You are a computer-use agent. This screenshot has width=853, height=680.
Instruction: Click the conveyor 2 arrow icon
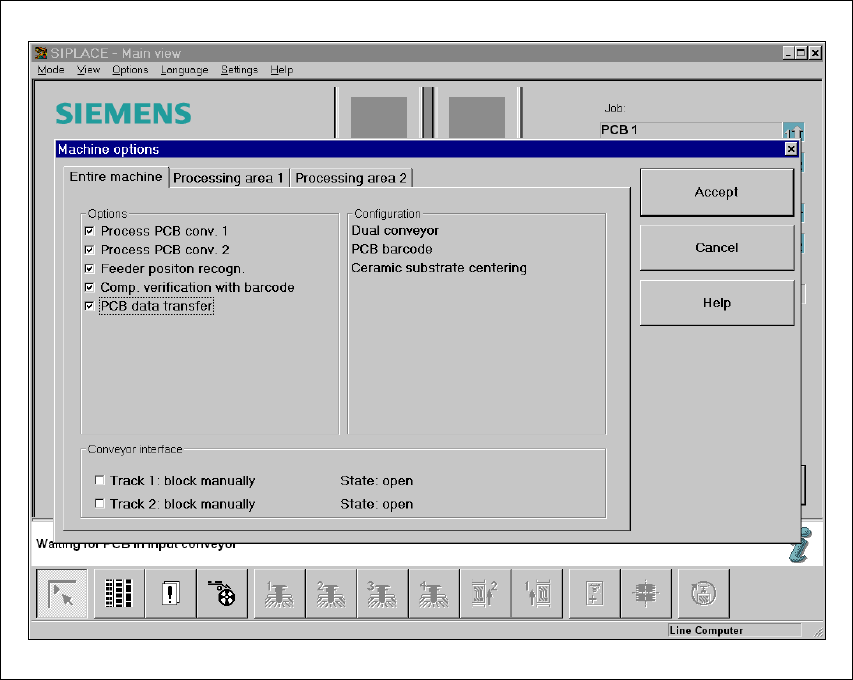point(485,594)
